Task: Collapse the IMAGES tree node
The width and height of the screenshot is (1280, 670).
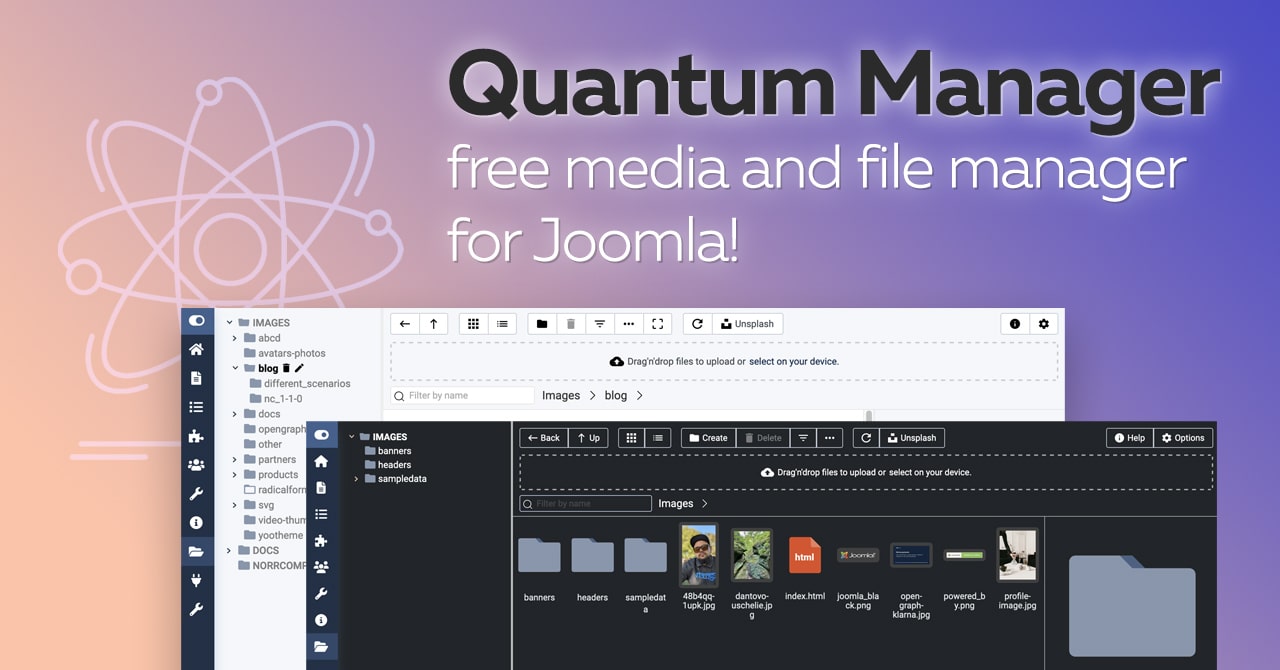Action: click(228, 322)
